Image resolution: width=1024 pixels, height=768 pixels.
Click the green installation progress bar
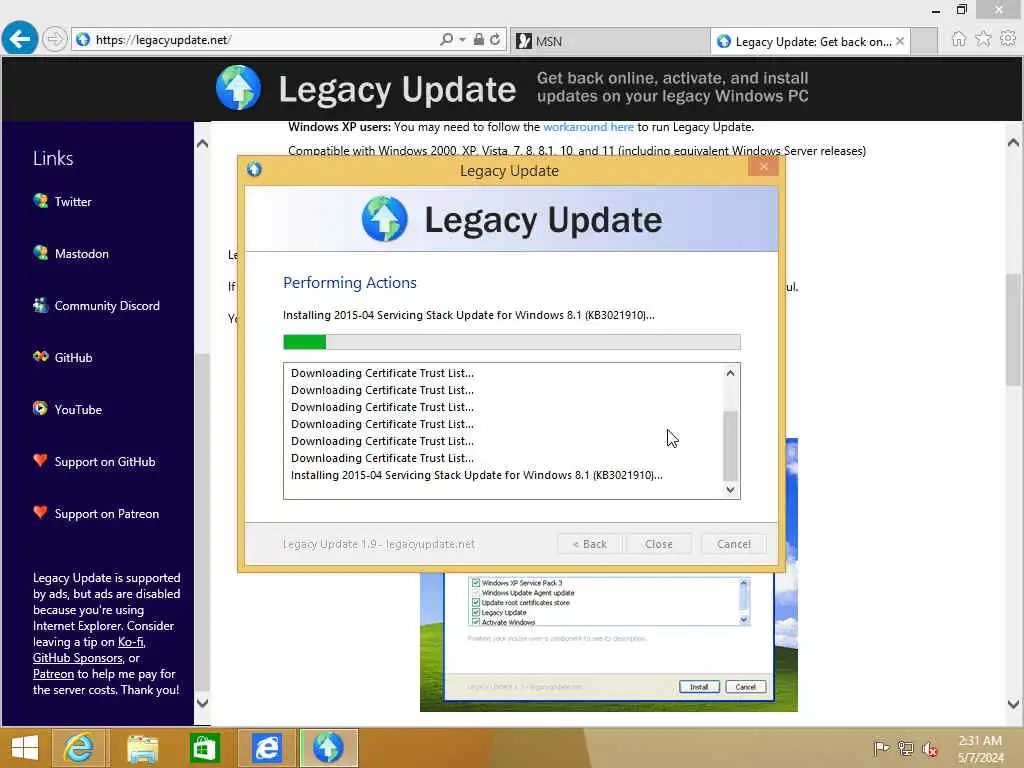click(x=511, y=342)
